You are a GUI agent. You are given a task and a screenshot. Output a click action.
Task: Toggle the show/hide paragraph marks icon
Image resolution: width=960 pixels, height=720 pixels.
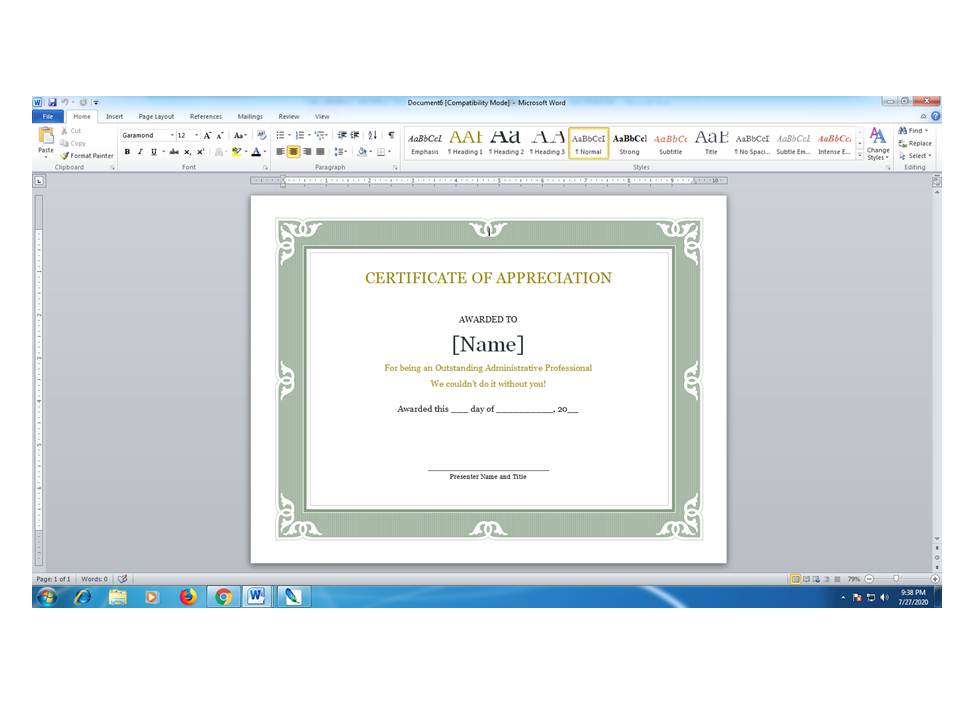(x=393, y=135)
